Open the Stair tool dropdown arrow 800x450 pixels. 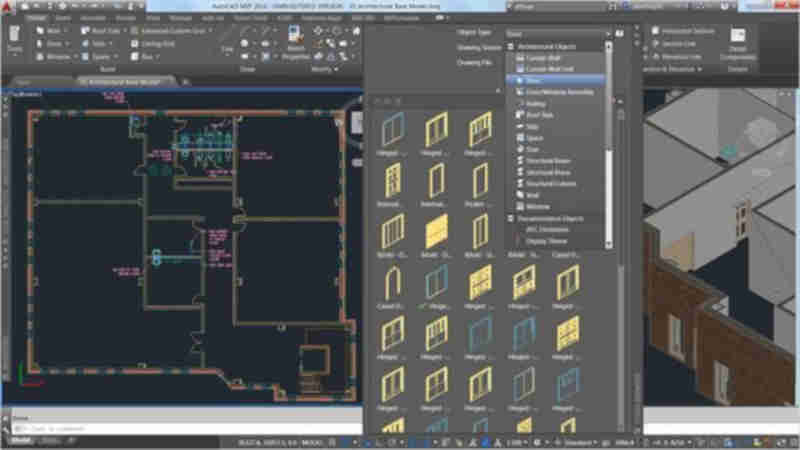[111, 44]
